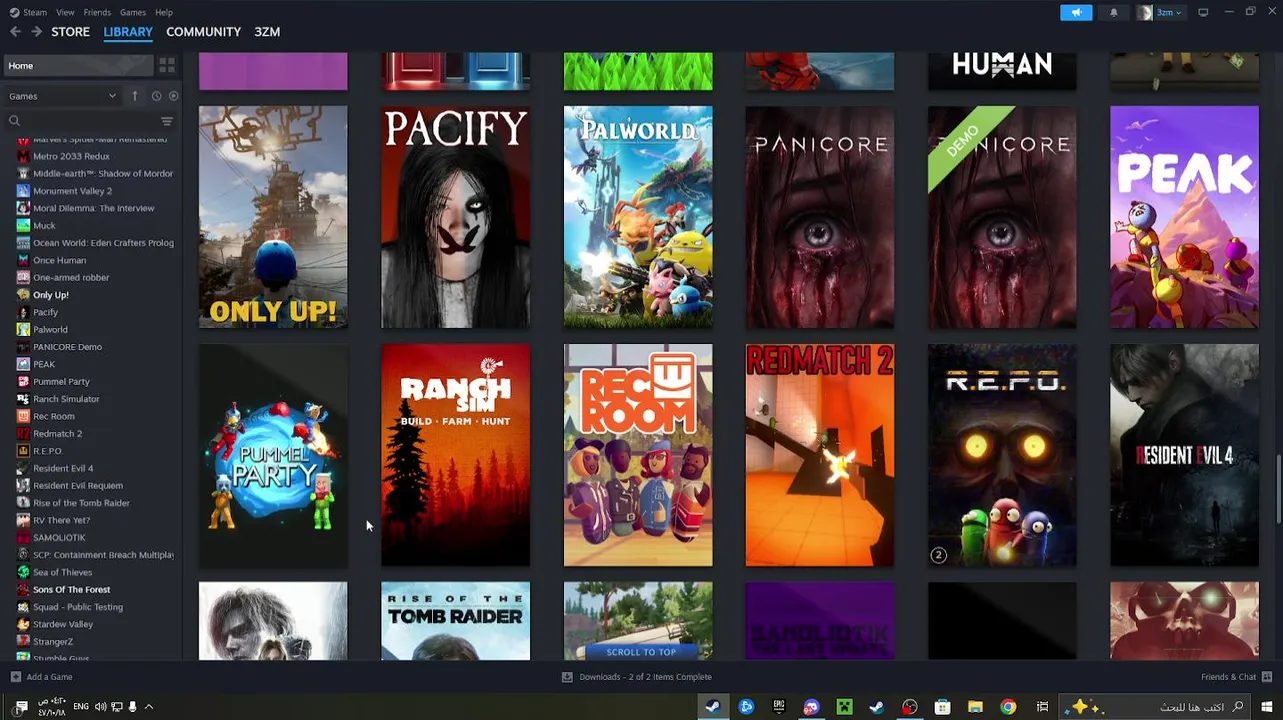The height and width of the screenshot is (720, 1283).
Task: Open Google Chrome from the taskbar
Action: [1008, 707]
